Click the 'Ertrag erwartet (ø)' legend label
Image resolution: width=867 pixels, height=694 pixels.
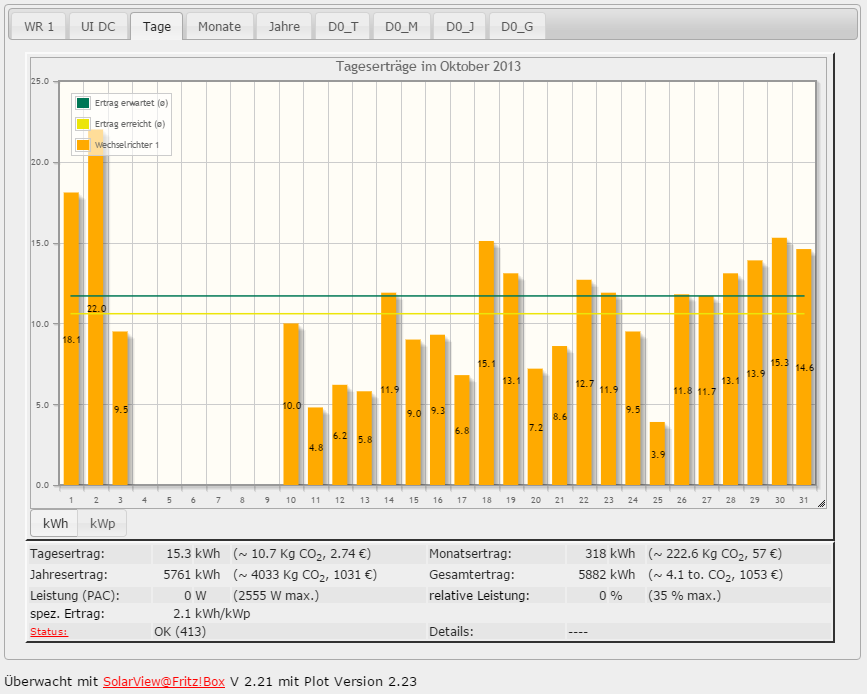pos(131,103)
